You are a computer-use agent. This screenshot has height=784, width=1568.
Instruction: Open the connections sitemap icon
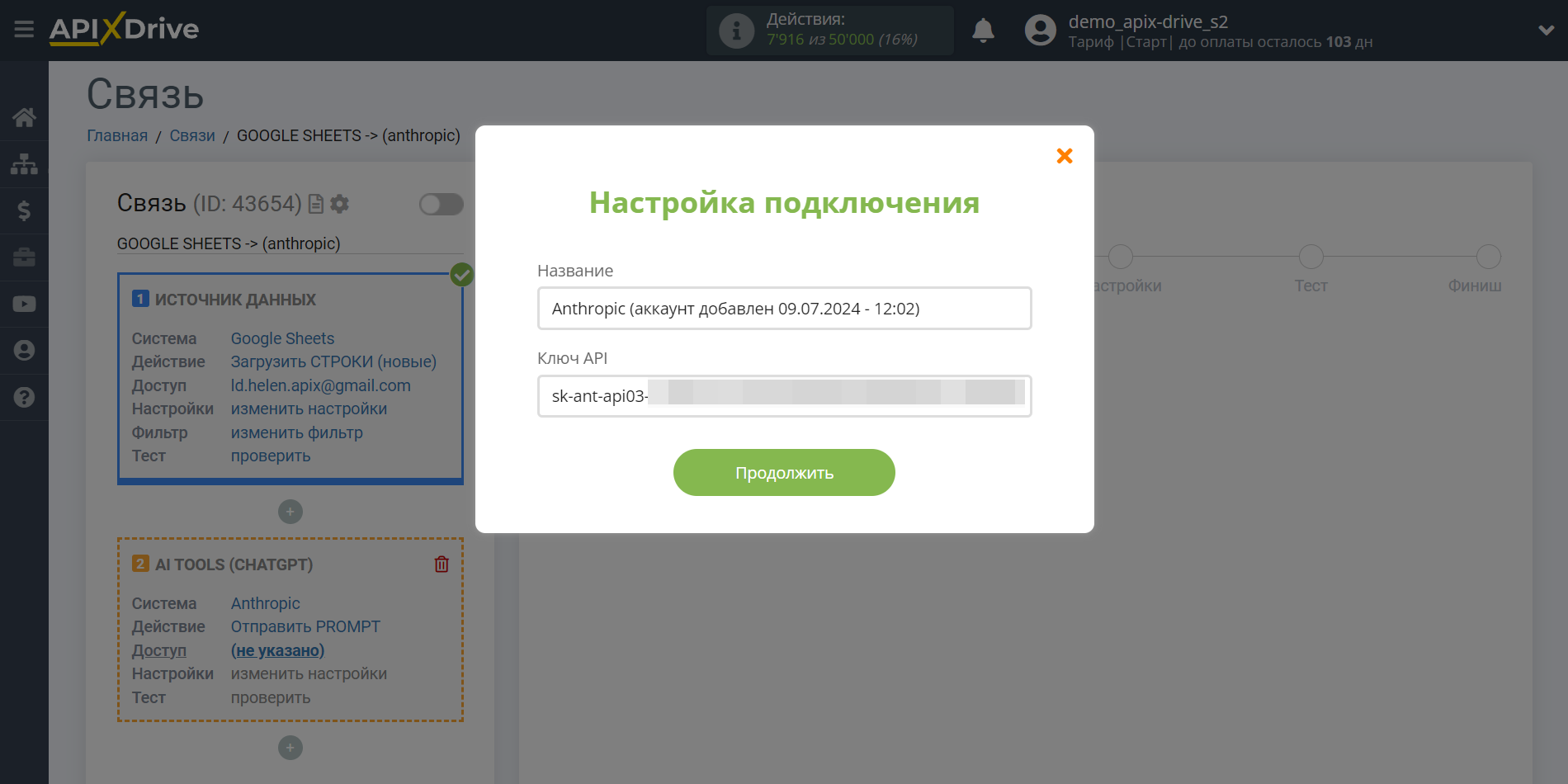coord(24,164)
